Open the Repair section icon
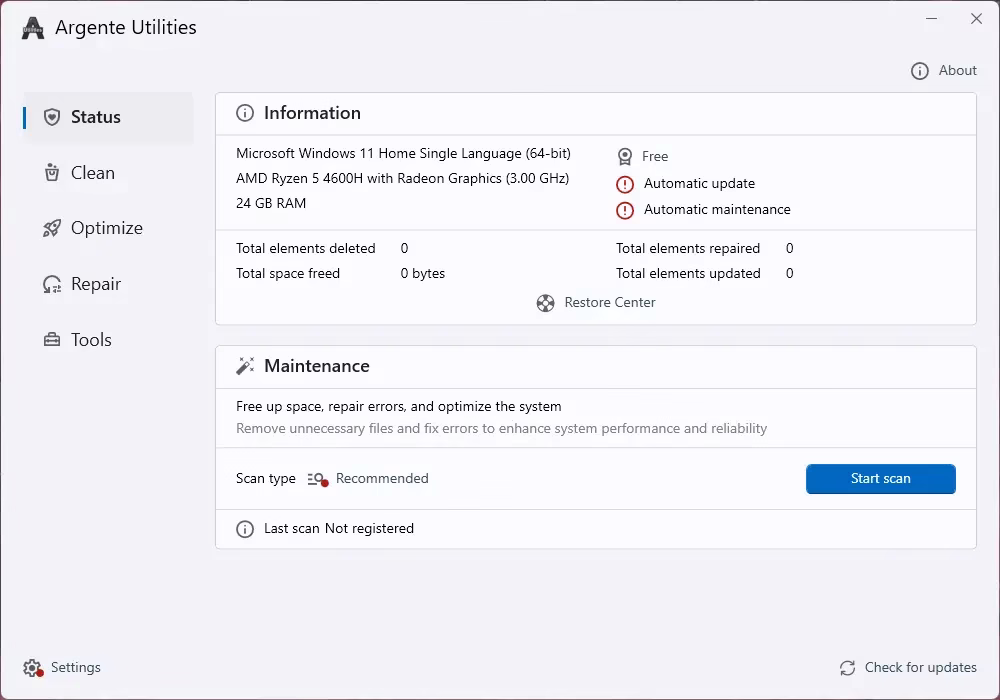Viewport: 1000px width, 700px height. click(51, 283)
